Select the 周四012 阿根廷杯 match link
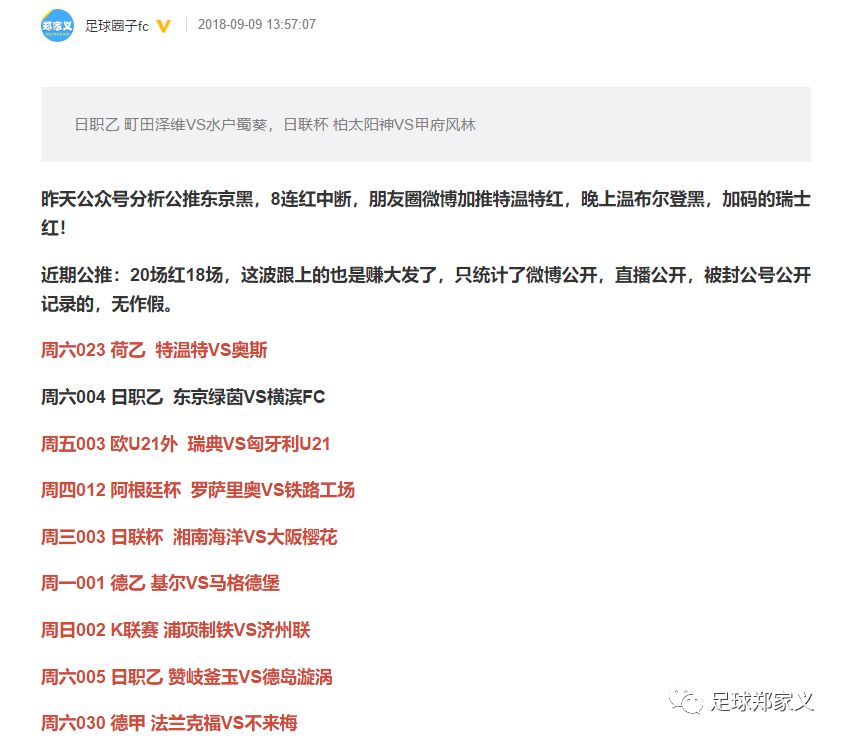The height and width of the screenshot is (739, 842). [200, 490]
